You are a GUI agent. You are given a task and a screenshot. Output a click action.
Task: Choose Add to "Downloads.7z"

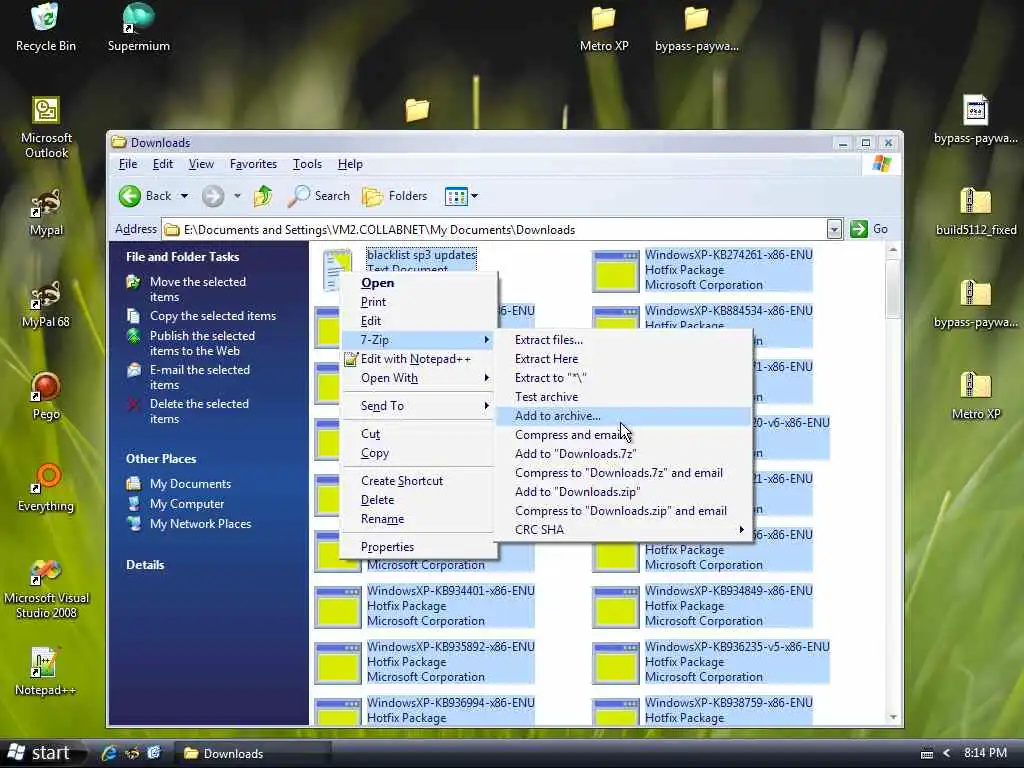point(624,454)
